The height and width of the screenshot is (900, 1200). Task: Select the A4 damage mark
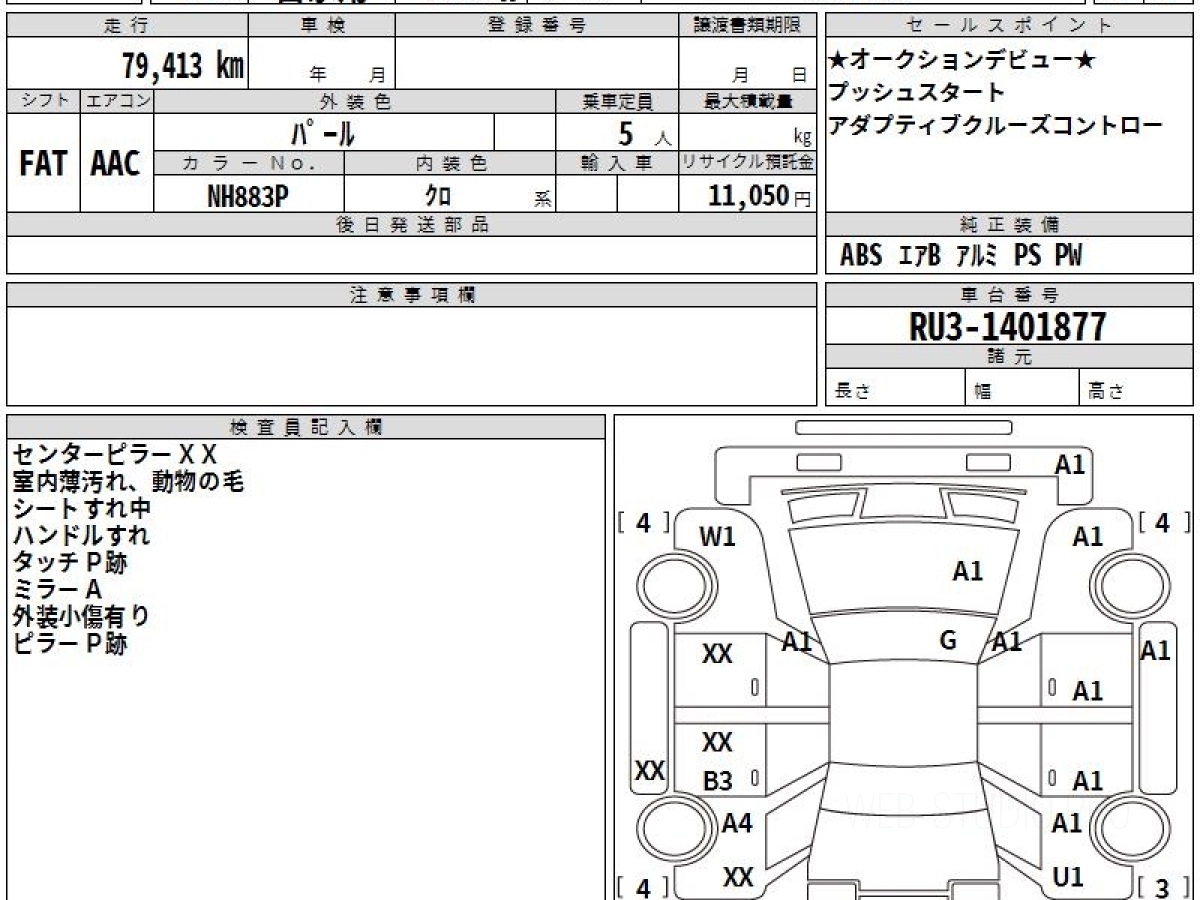737,824
